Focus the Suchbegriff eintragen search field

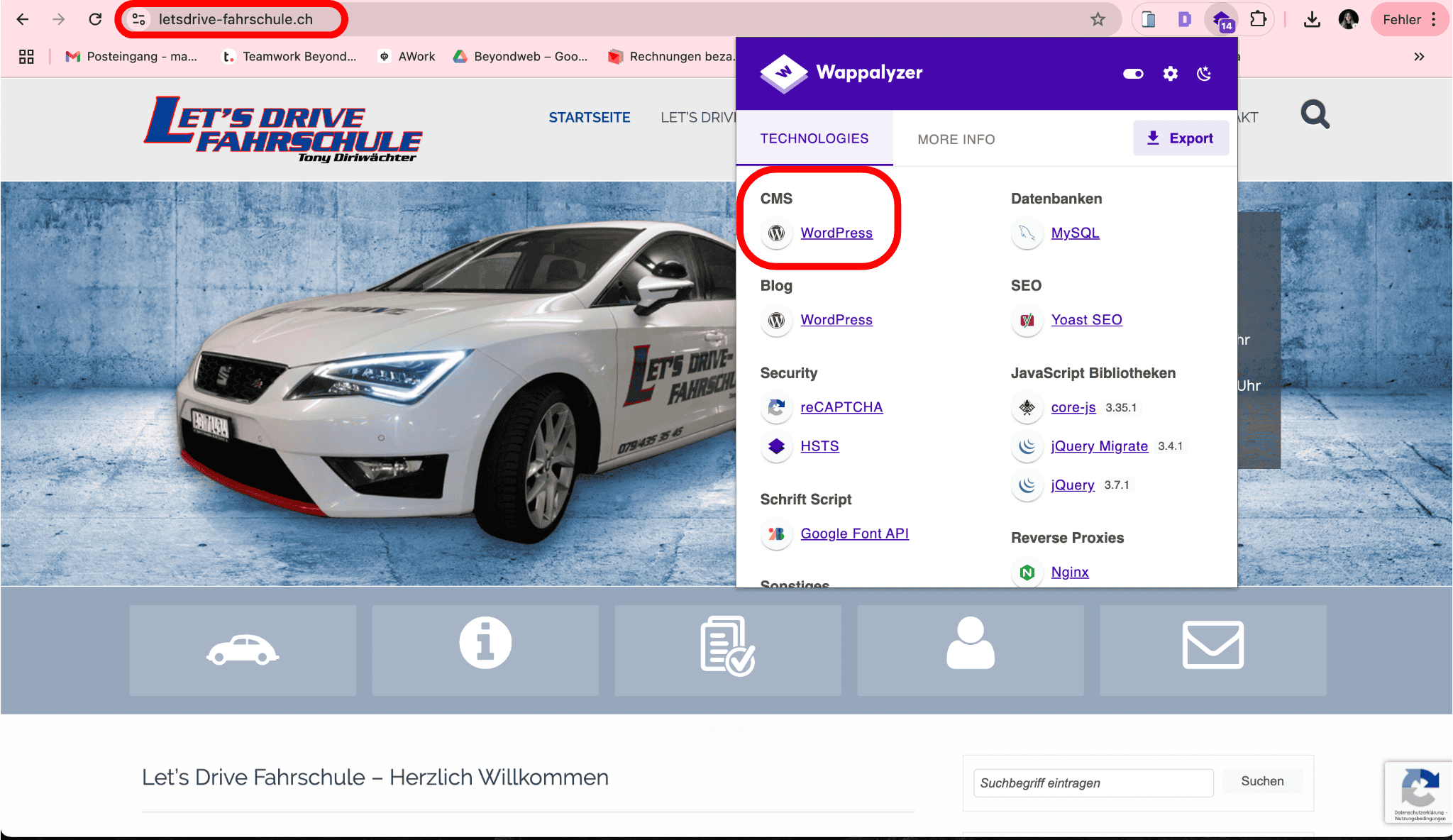pos(1093,783)
